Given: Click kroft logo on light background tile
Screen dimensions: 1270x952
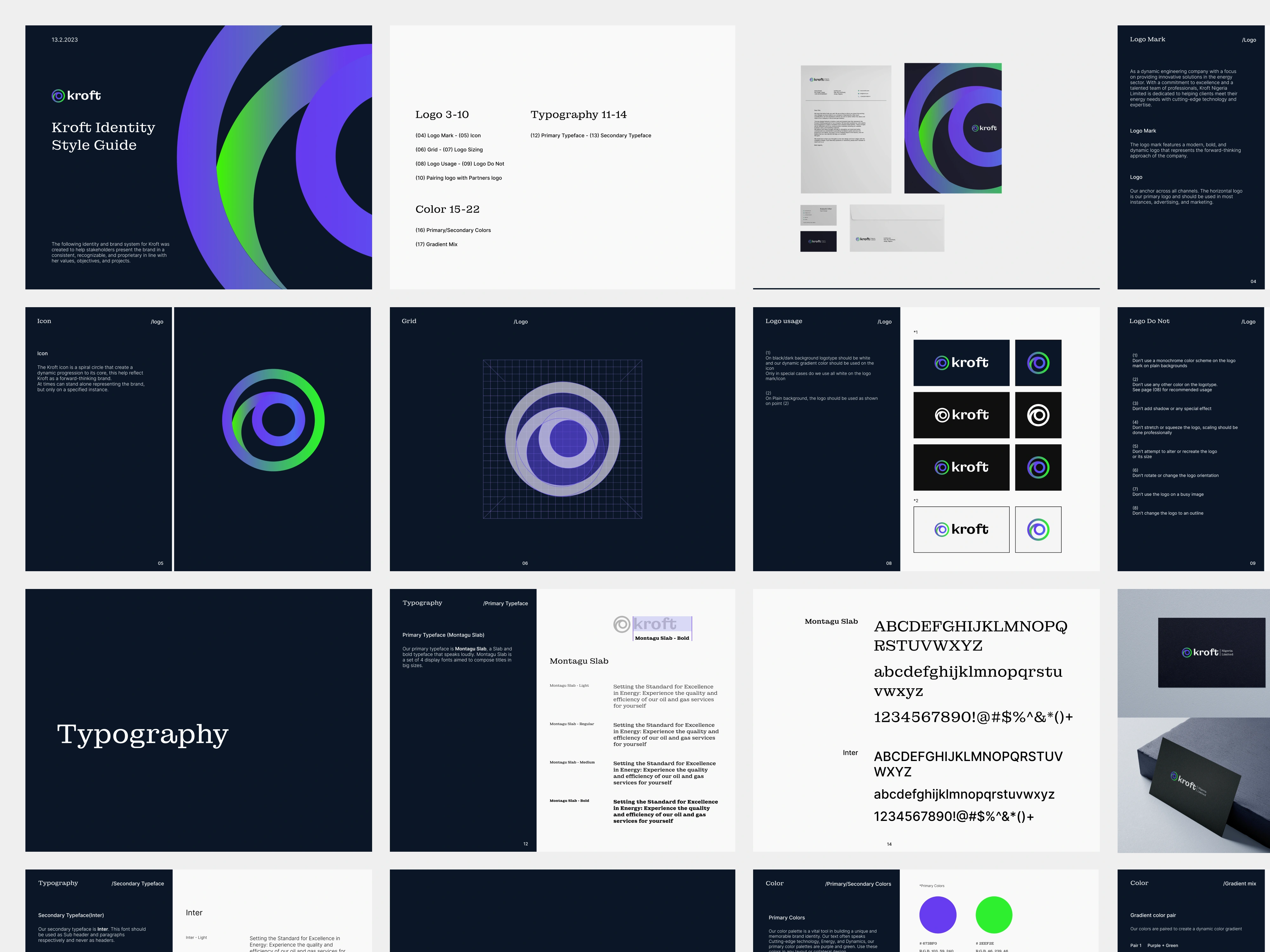Looking at the screenshot, I should pyautogui.click(x=961, y=529).
